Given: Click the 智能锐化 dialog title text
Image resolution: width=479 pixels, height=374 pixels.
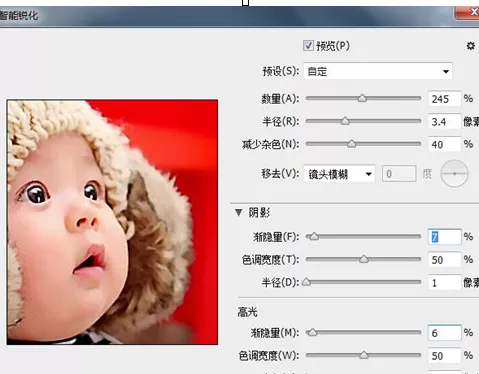Looking at the screenshot, I should (x=19, y=16).
